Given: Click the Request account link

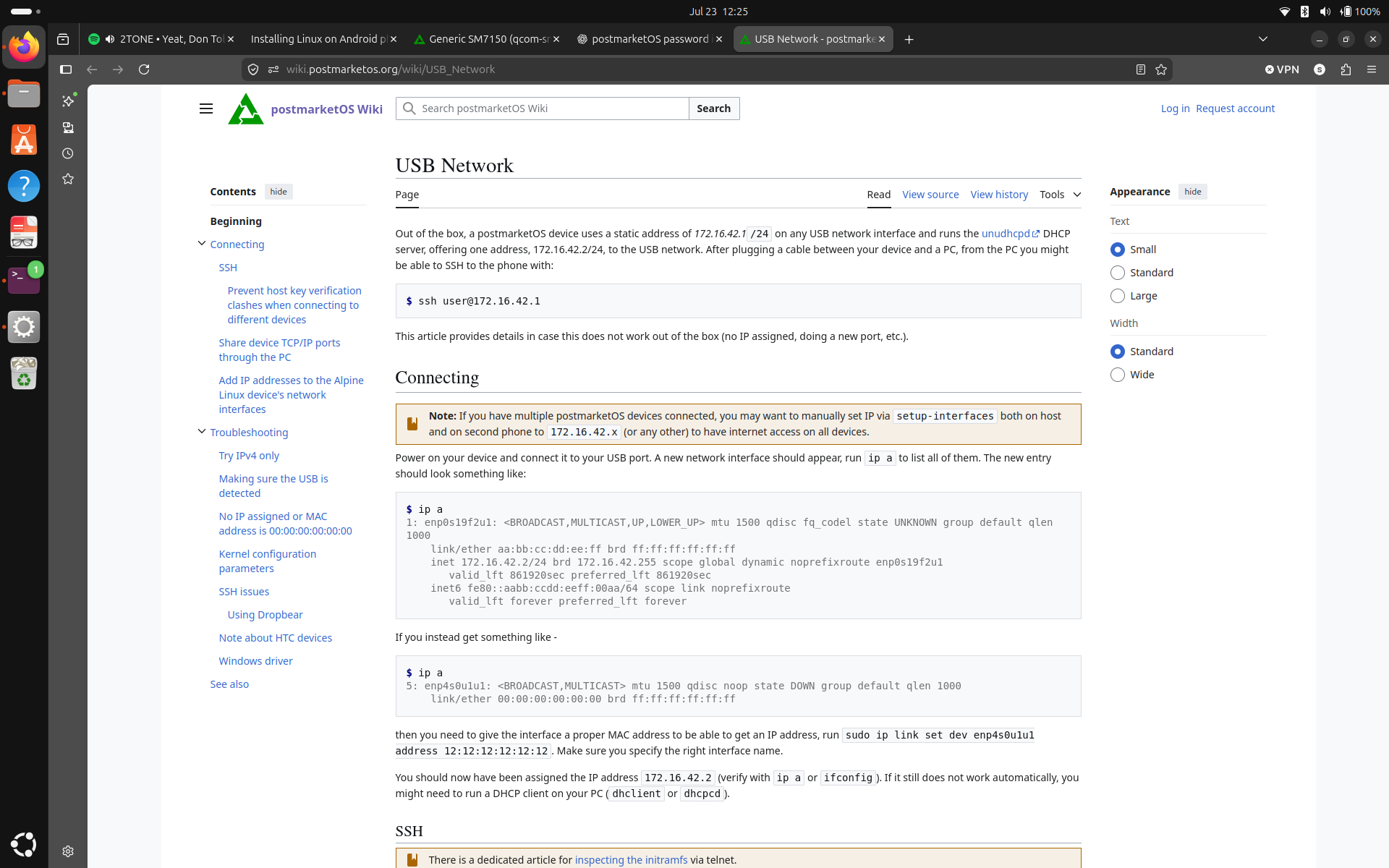Looking at the screenshot, I should (x=1235, y=109).
